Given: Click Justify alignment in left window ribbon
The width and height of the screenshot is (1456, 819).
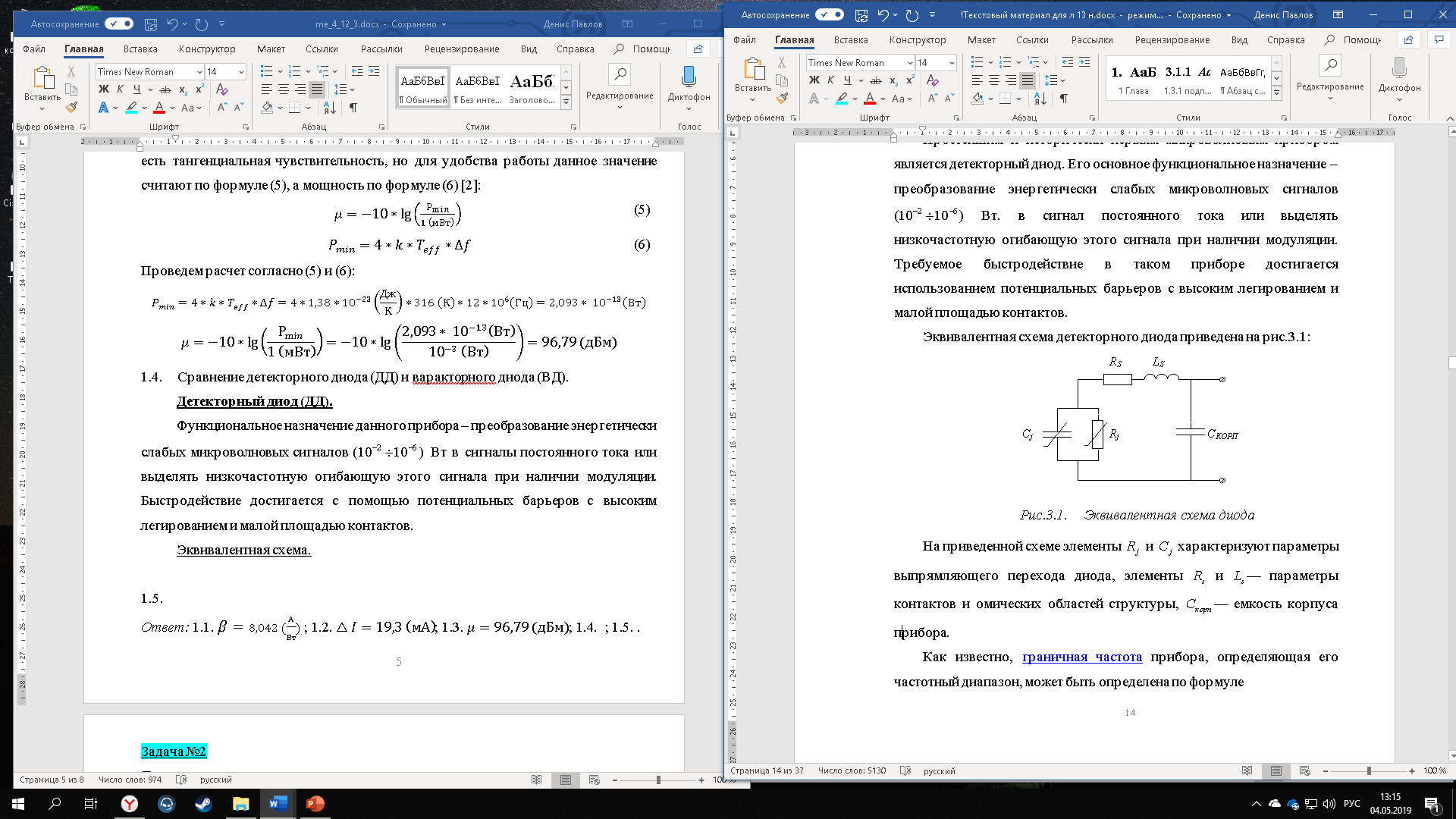Looking at the screenshot, I should coord(317,89).
